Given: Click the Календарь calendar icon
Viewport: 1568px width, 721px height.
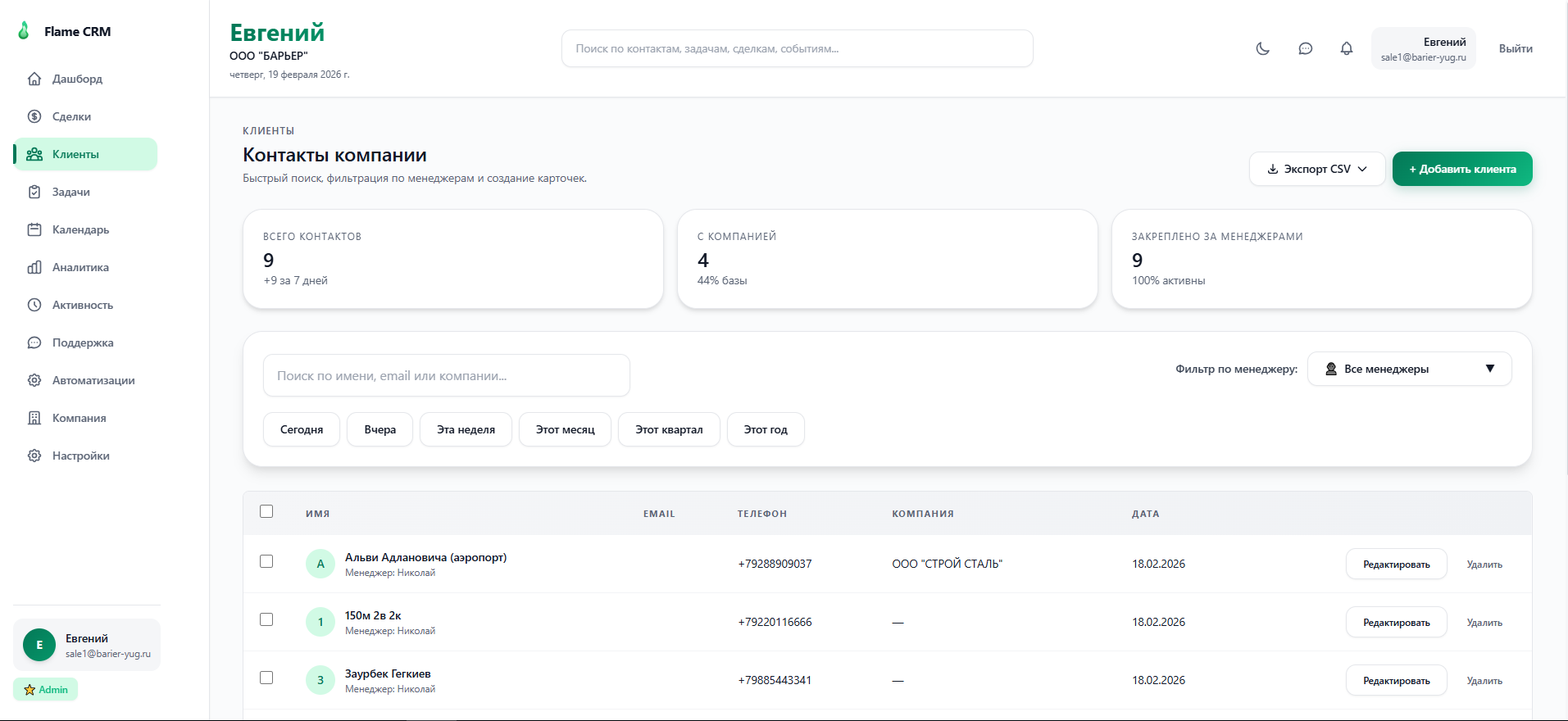Looking at the screenshot, I should 34,229.
